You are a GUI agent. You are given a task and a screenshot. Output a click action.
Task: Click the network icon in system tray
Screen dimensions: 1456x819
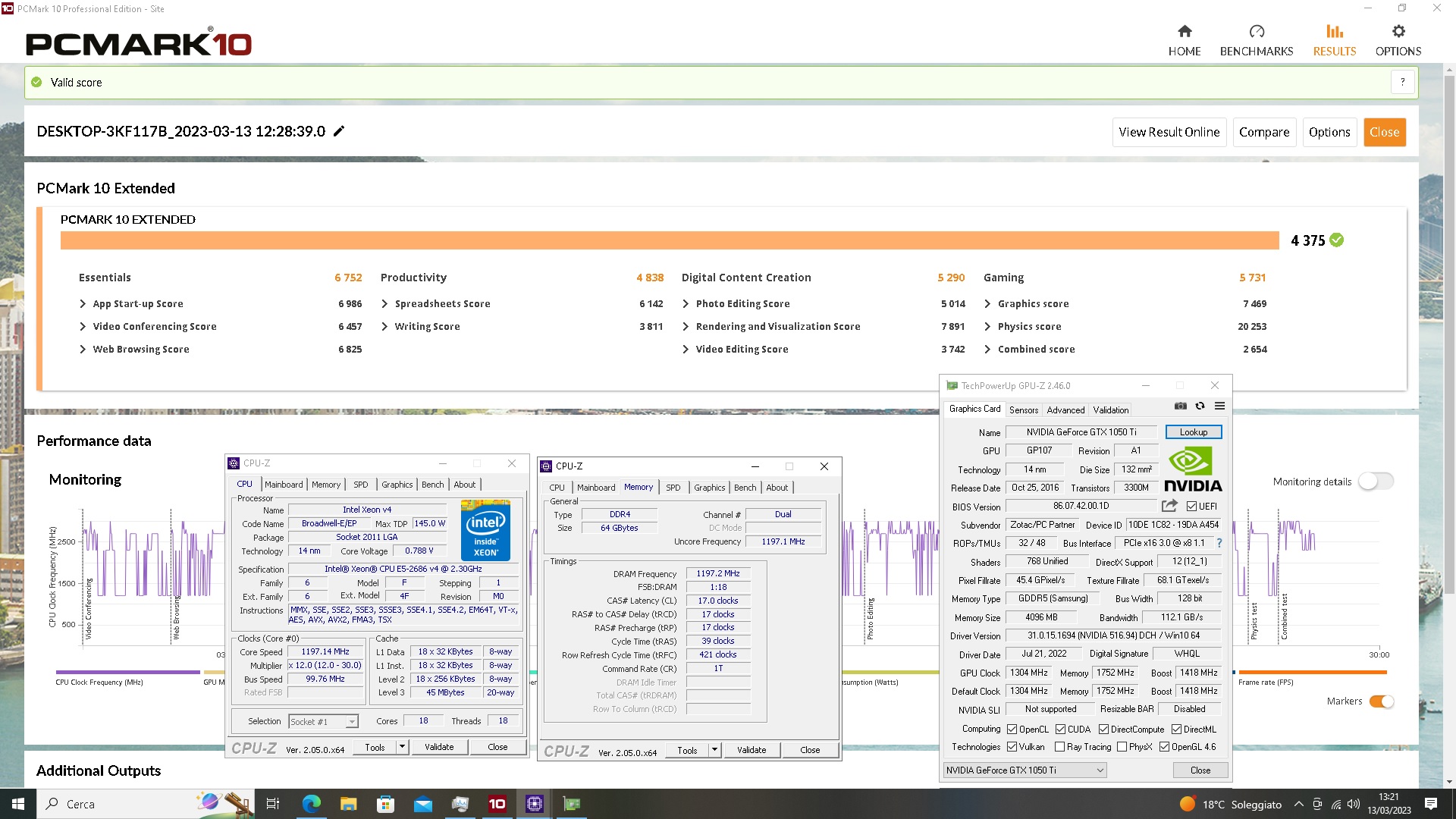1336,804
